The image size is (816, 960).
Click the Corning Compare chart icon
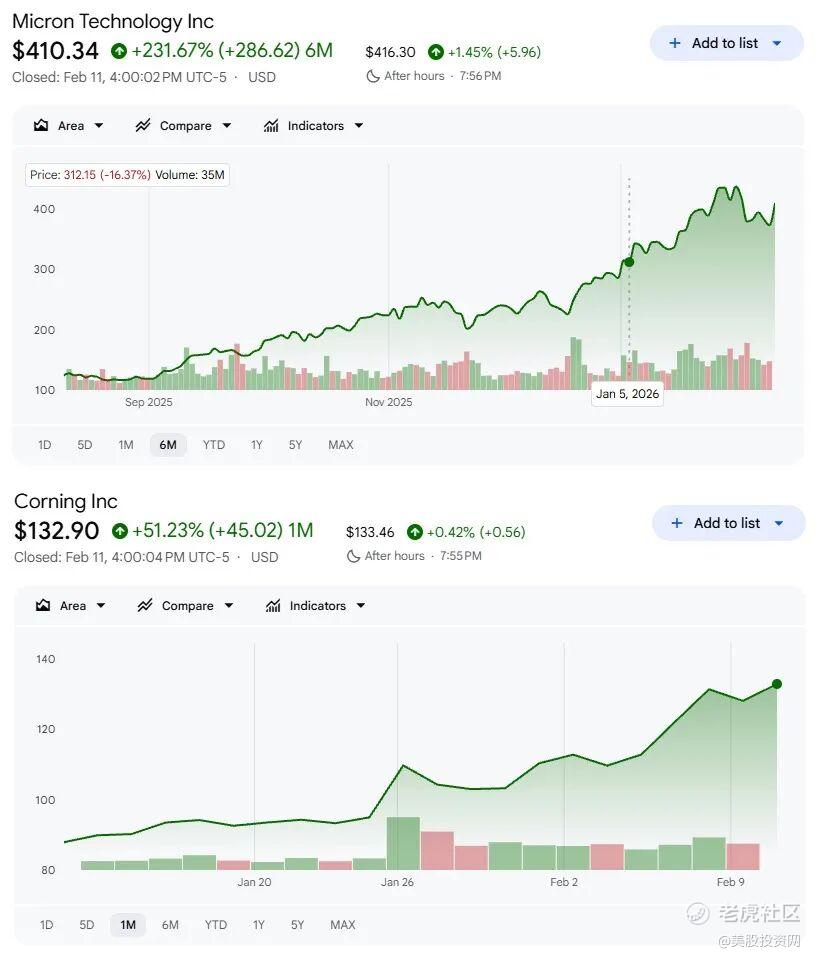(145, 606)
